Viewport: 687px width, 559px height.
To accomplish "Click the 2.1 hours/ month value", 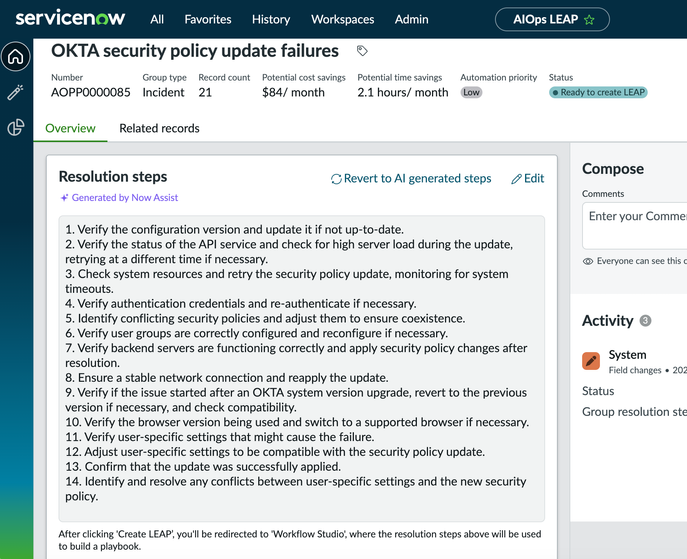I will click(403, 92).
